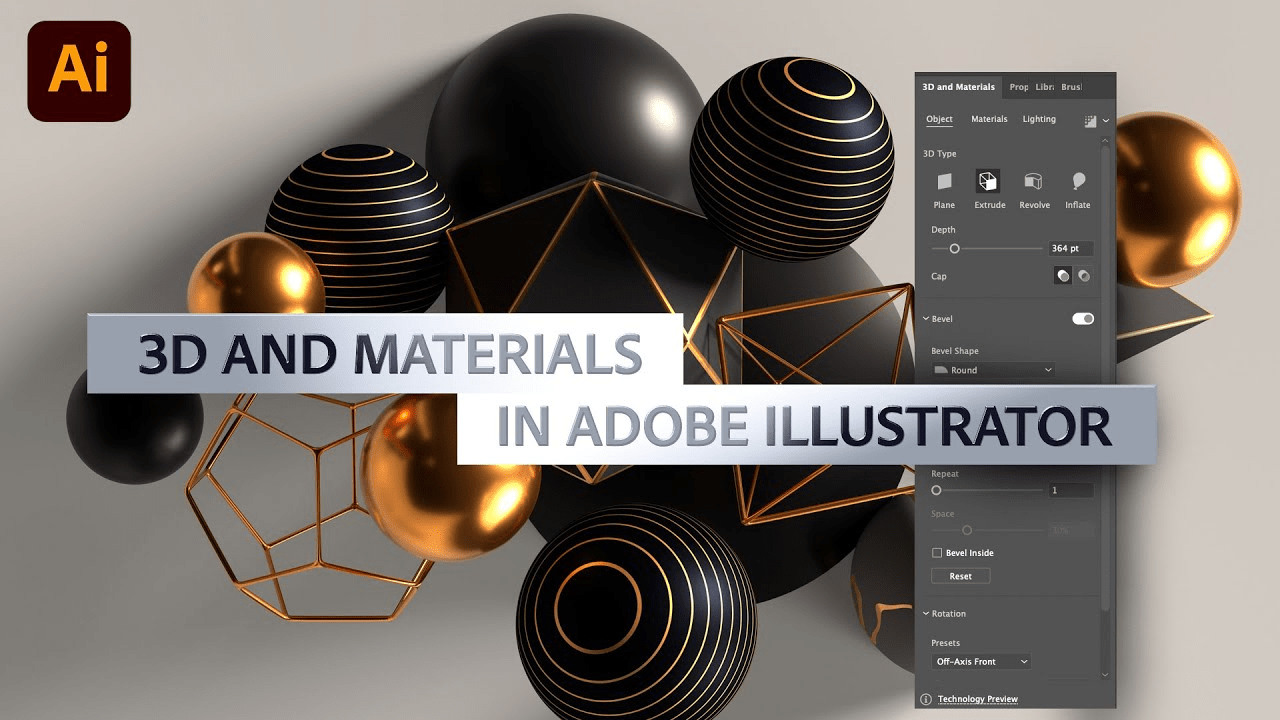Click the 'Cap' label
Viewport: 1280px width, 720px height.
click(938, 276)
